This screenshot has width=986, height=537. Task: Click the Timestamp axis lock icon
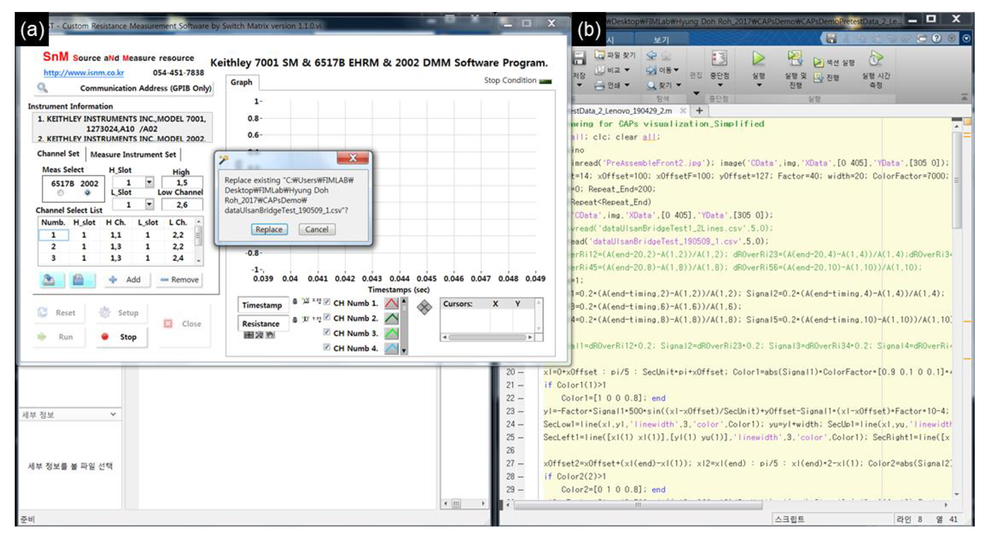pos(296,302)
